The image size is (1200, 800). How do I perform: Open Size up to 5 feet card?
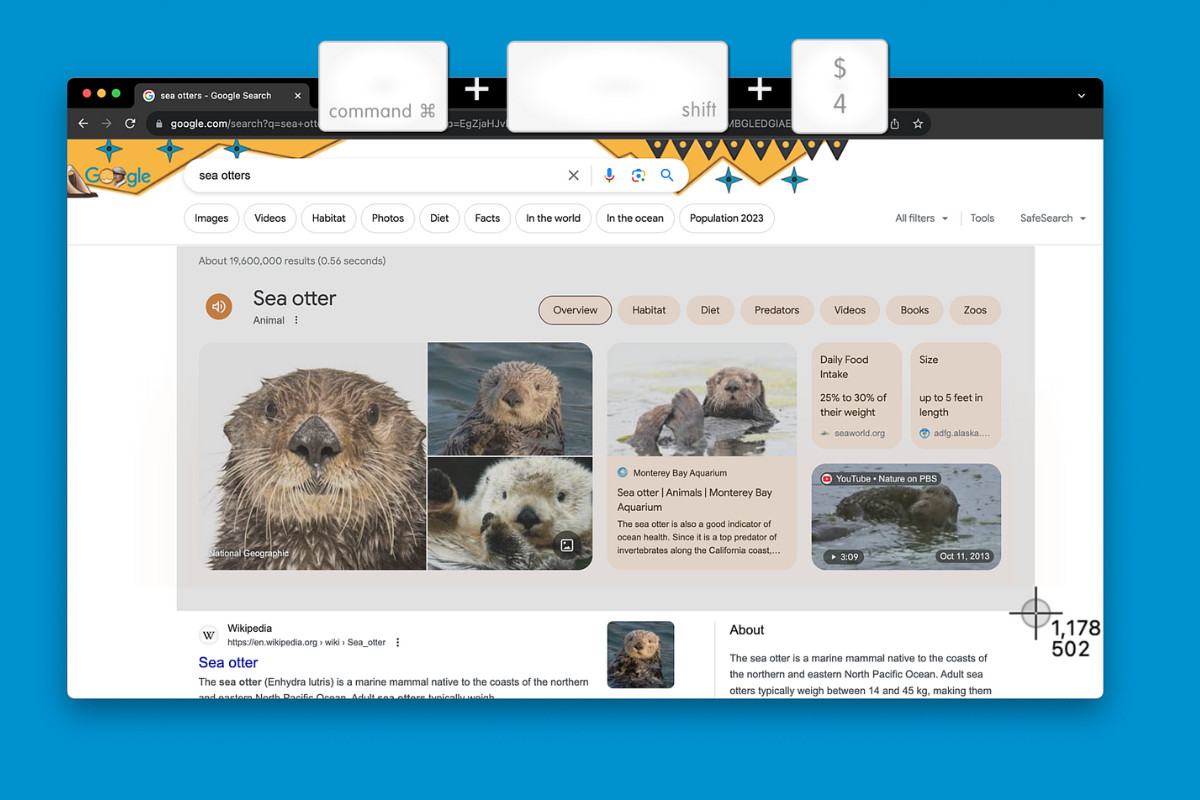coord(956,396)
